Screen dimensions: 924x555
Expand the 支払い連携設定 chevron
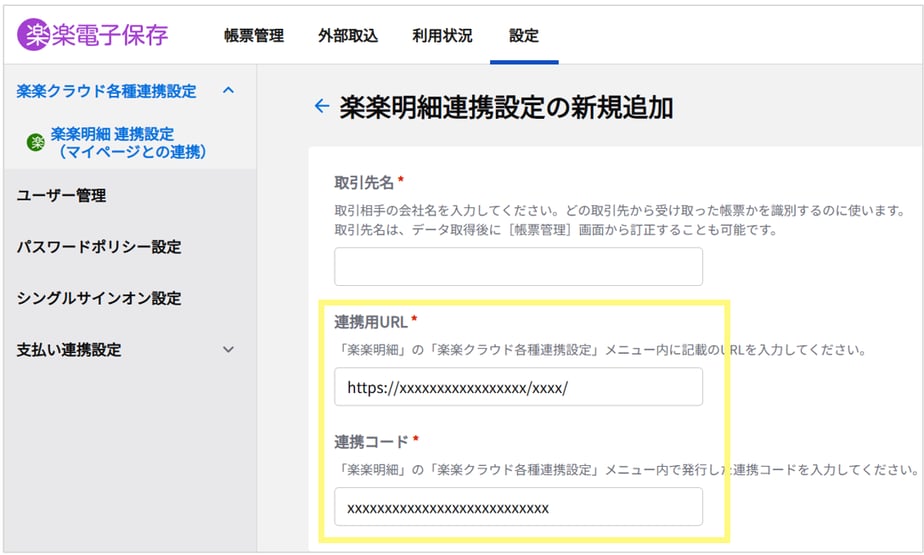point(229,349)
